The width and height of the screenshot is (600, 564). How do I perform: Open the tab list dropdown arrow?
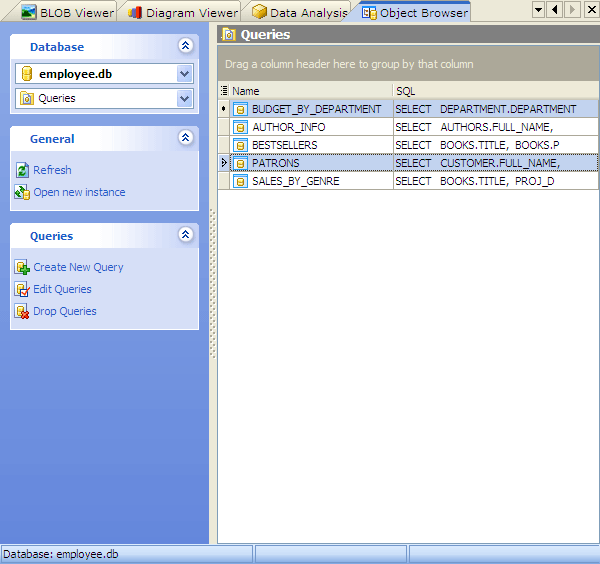pos(538,9)
